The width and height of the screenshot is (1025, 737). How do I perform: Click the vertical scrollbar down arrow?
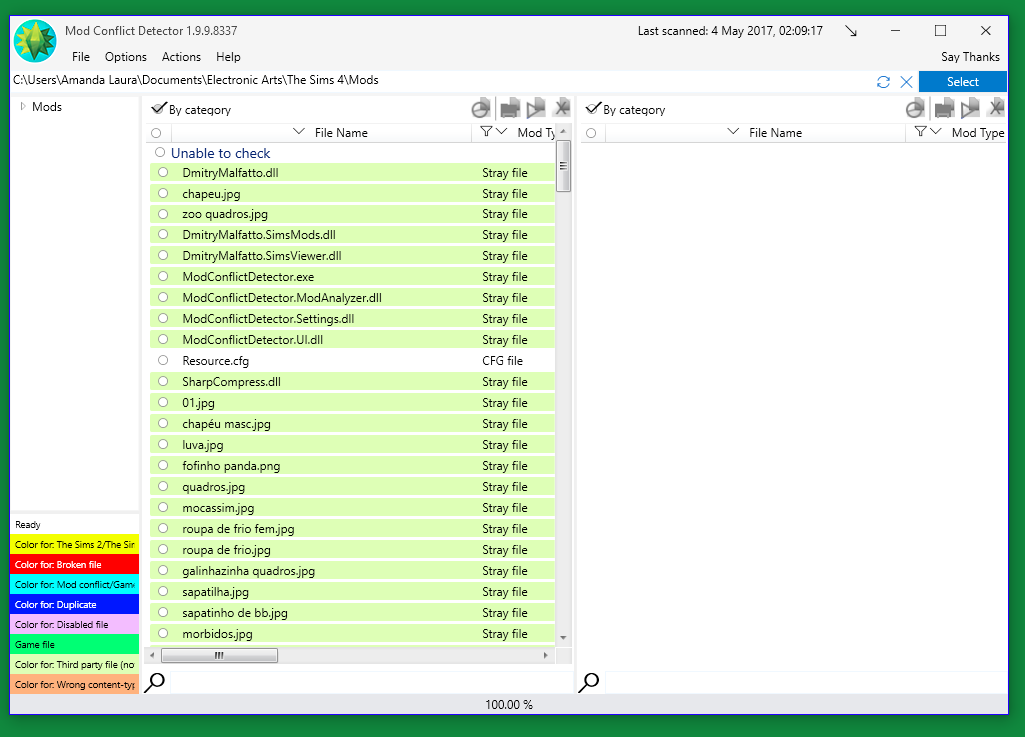coord(563,638)
